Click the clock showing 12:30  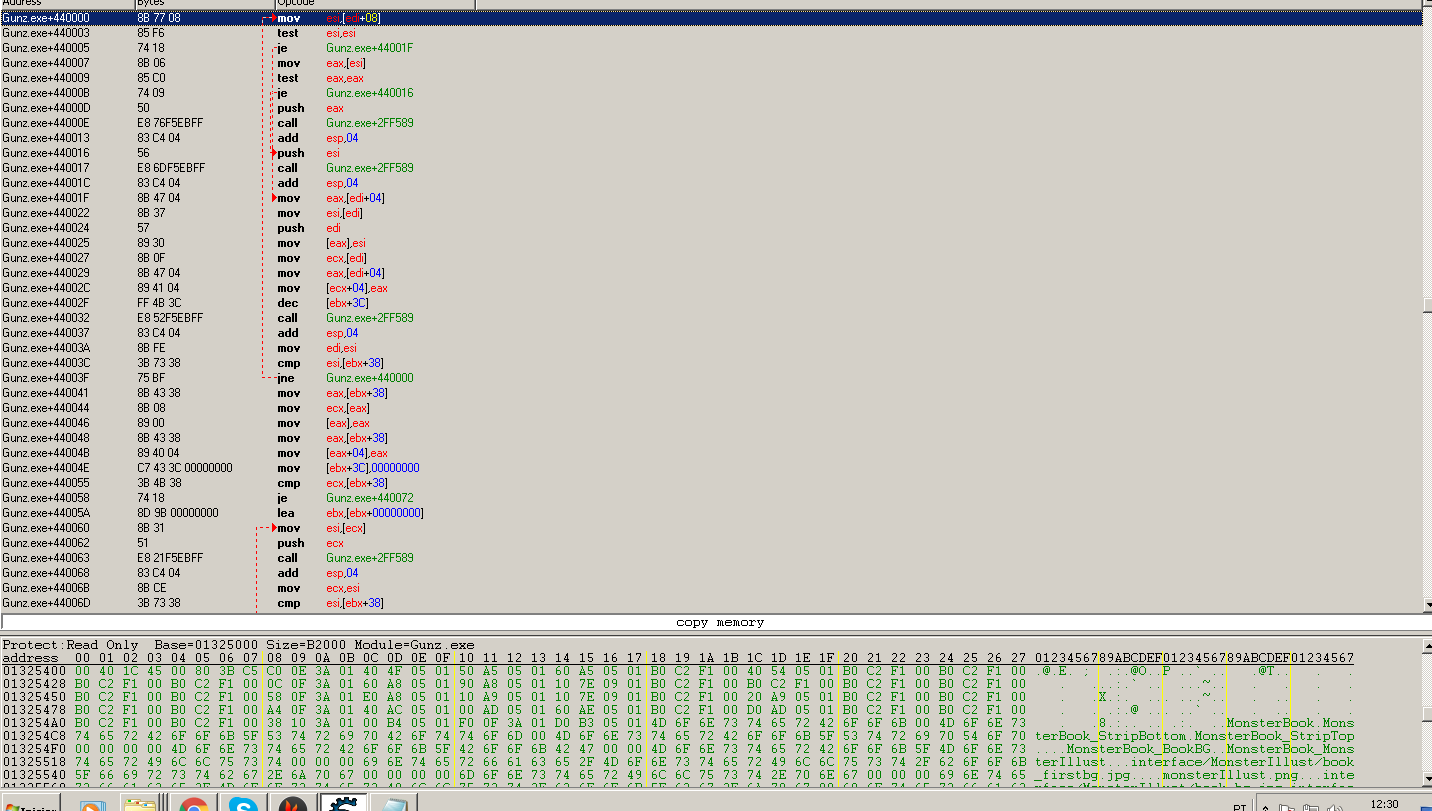pyautogui.click(x=1385, y=805)
